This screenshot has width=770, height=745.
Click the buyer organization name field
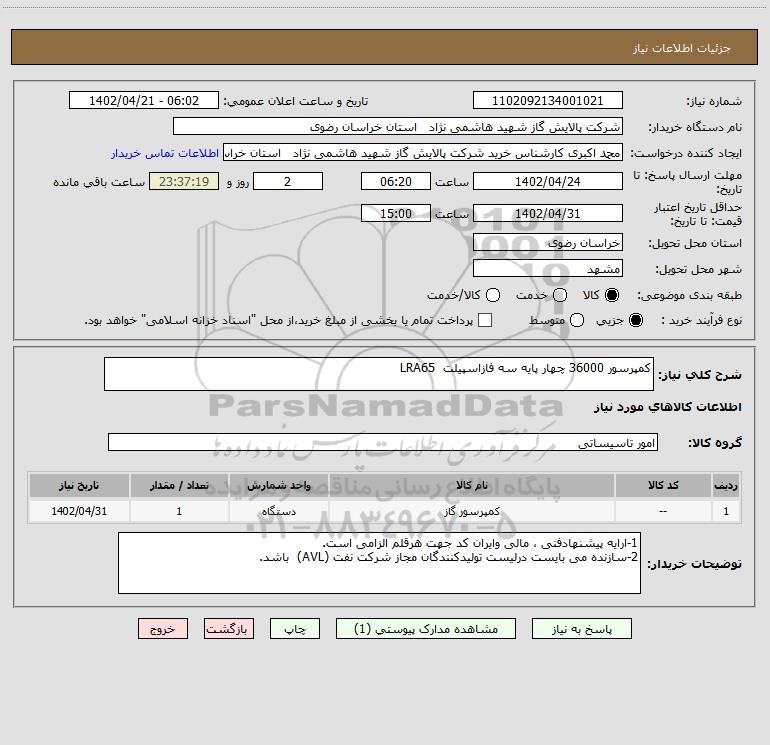(x=398, y=127)
